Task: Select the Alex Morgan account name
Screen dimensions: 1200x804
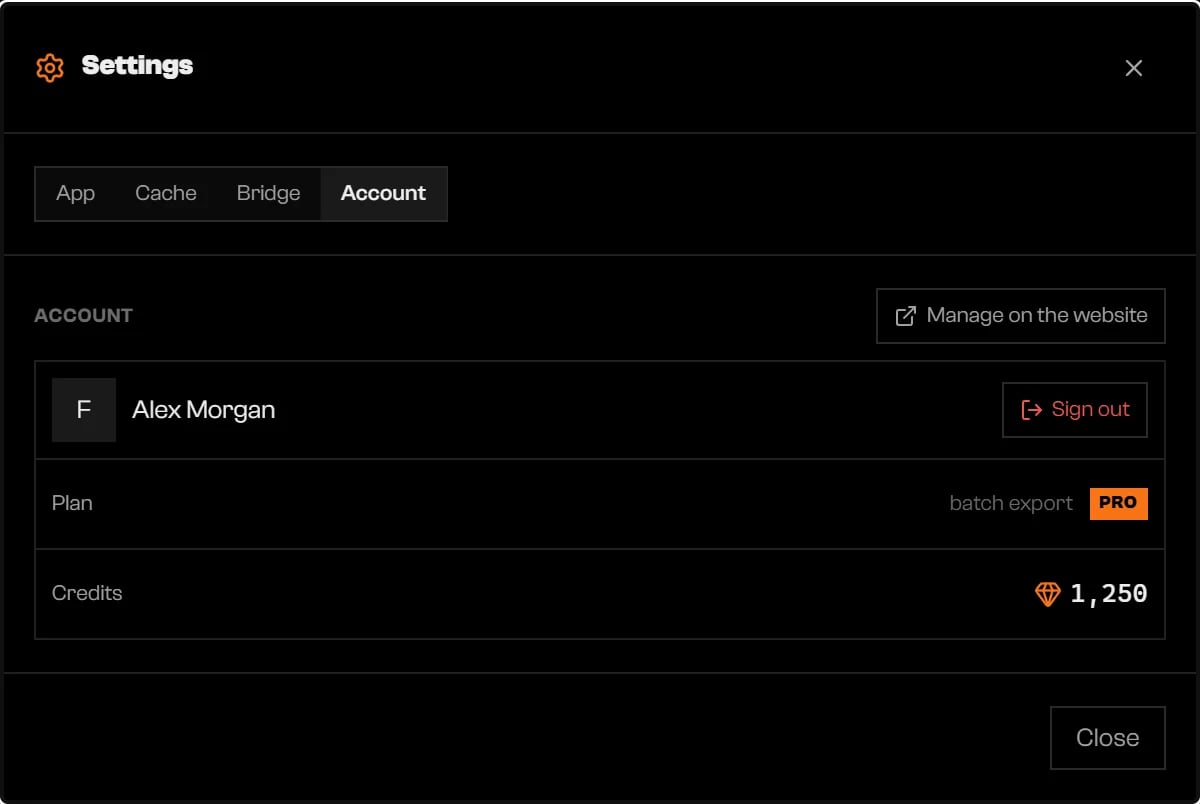Action: 204,410
